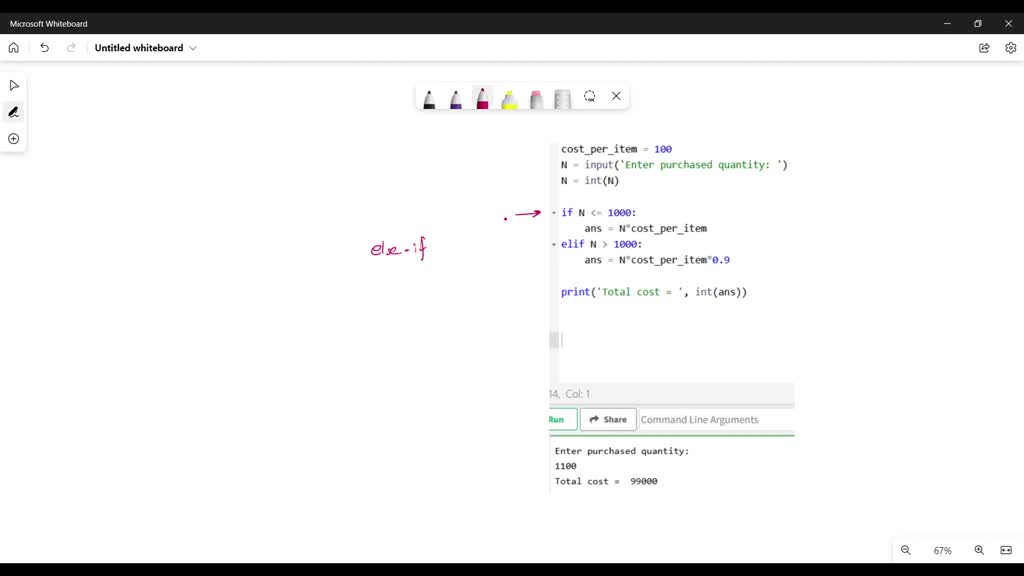Image resolution: width=1024 pixels, height=576 pixels.
Task: Switch to the select pointer mode
Action: (14, 86)
